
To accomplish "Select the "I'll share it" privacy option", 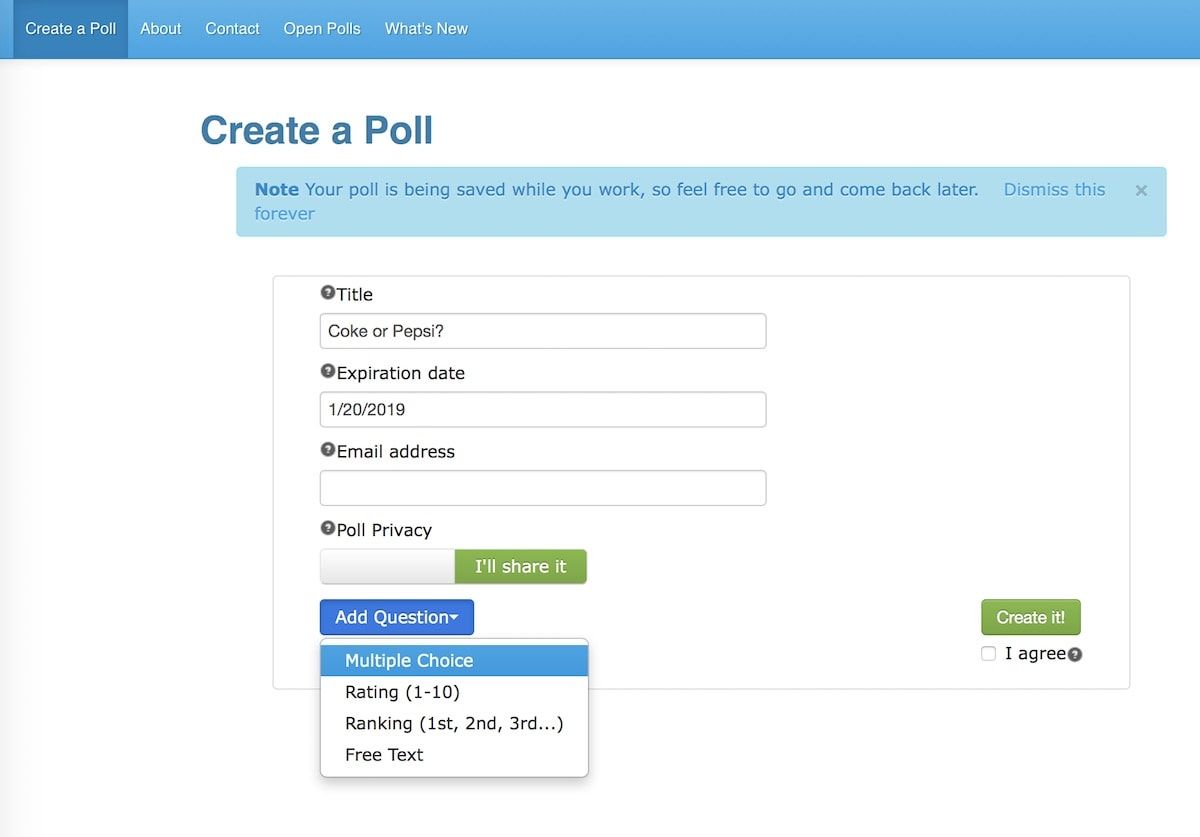I will [x=520, y=567].
